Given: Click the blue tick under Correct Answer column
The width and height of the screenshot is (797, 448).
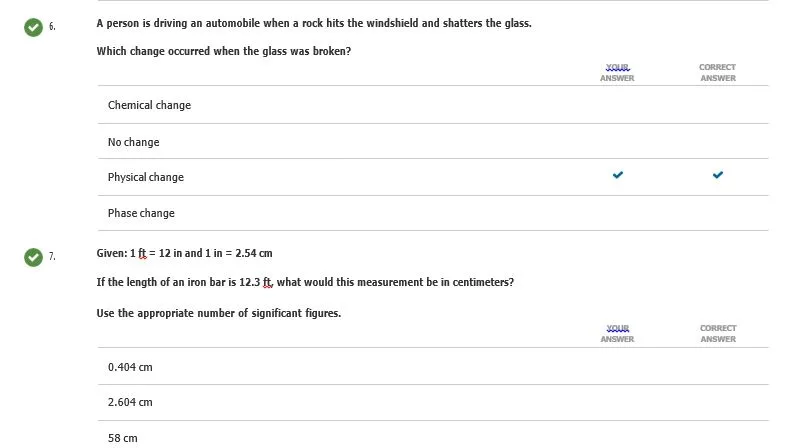Looking at the screenshot, I should 718,175.
